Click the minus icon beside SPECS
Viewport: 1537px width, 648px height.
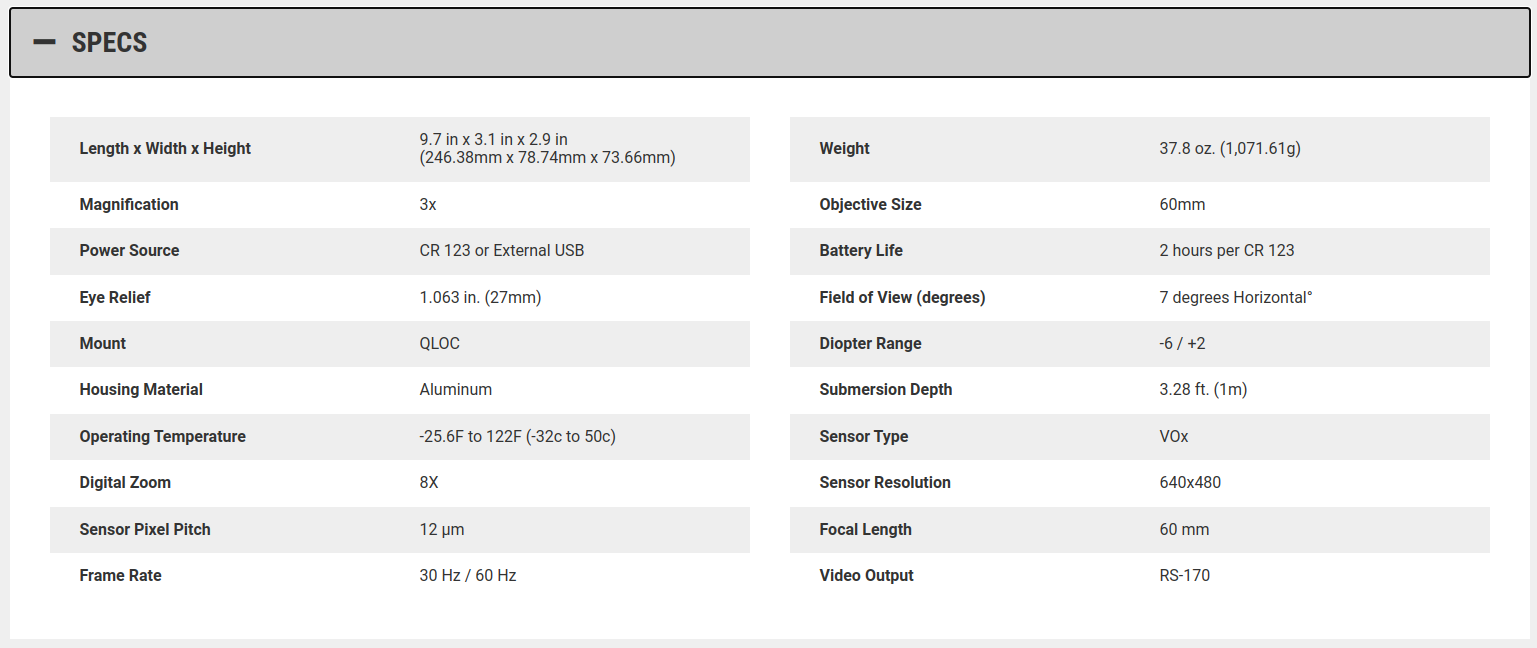point(44,42)
